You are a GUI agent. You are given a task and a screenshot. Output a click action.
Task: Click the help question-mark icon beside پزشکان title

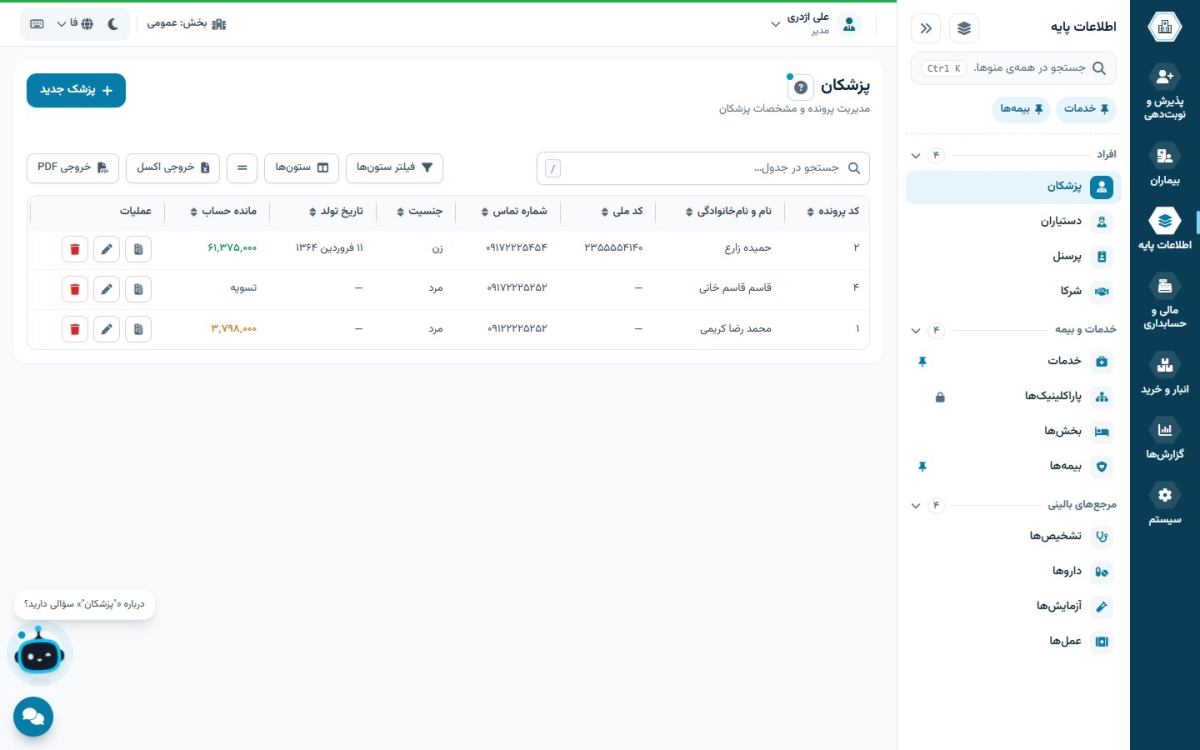[x=800, y=87]
